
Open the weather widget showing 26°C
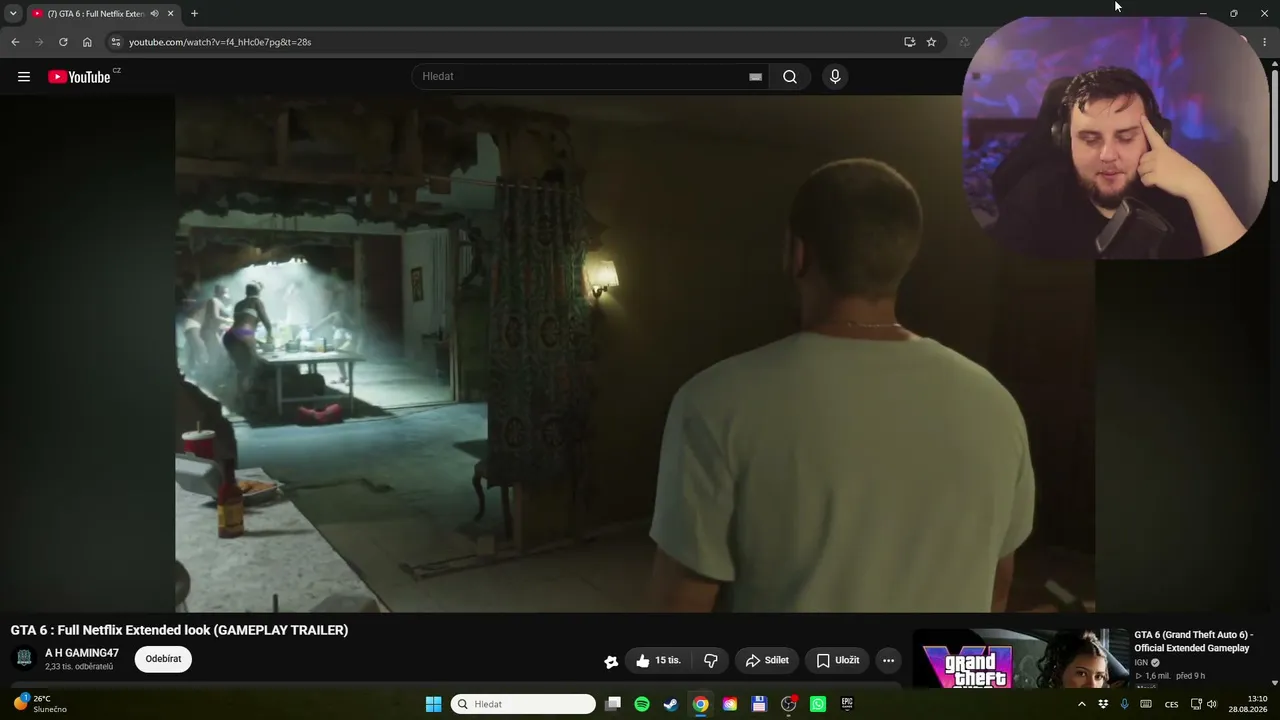click(x=40, y=704)
